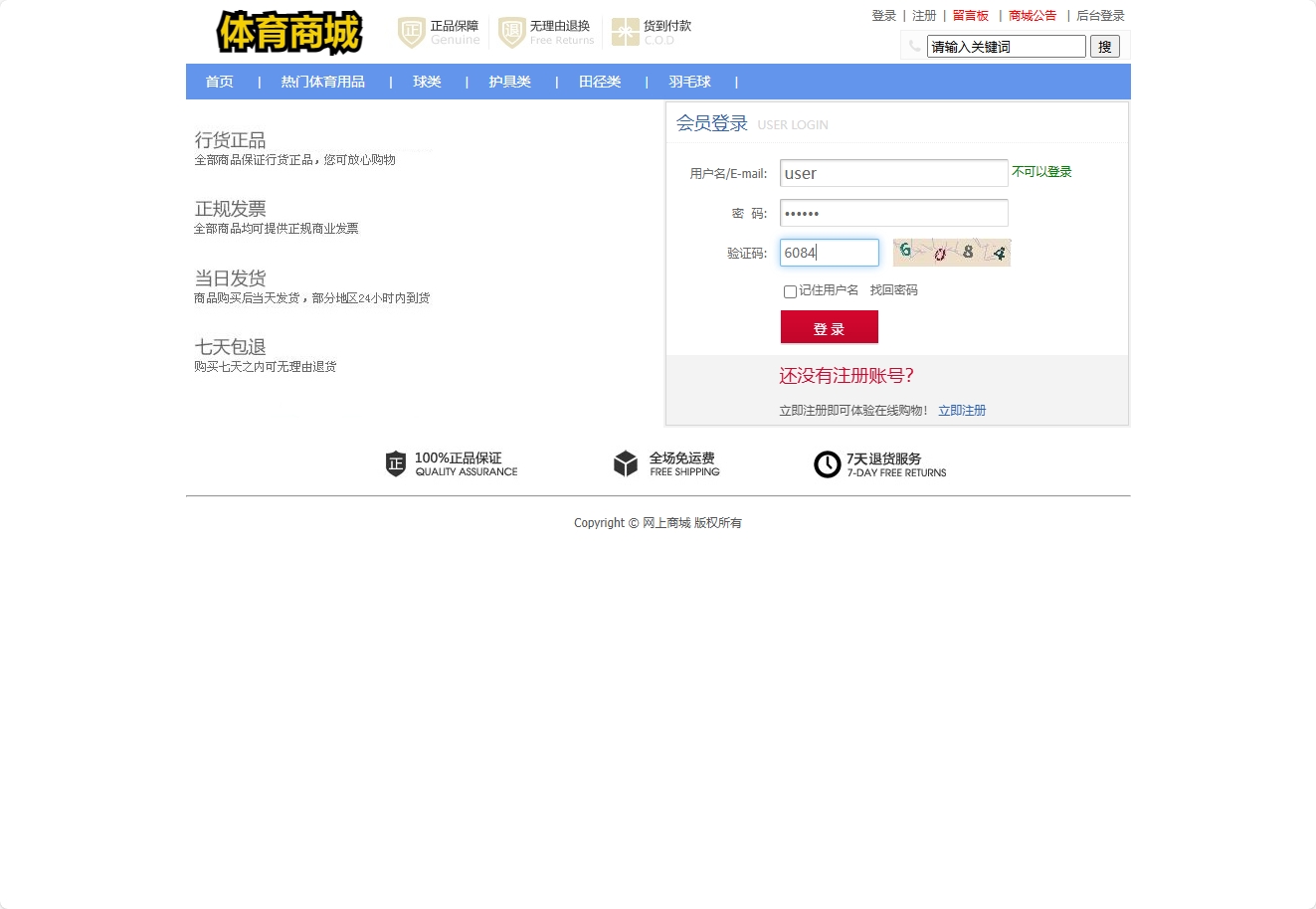Open the 羽毛球 category tab
Image resolution: width=1316 pixels, height=909 pixels.
click(689, 82)
